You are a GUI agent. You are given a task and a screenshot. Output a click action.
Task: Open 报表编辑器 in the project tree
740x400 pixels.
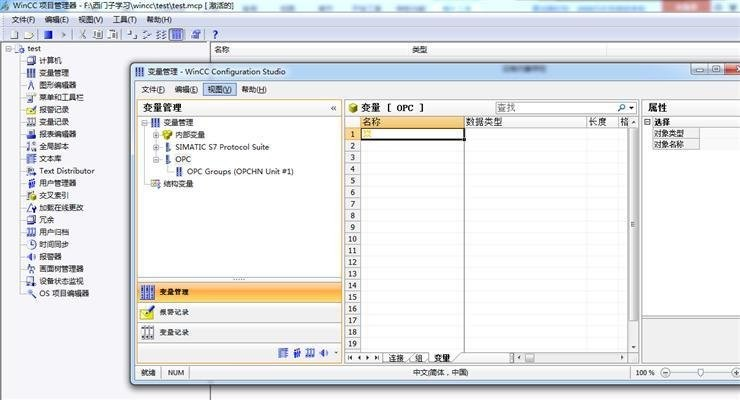[58, 134]
